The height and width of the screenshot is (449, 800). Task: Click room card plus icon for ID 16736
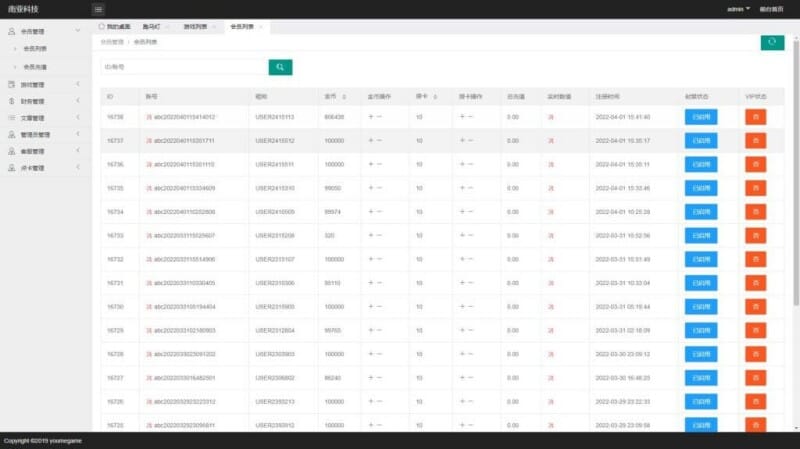[x=461, y=164]
